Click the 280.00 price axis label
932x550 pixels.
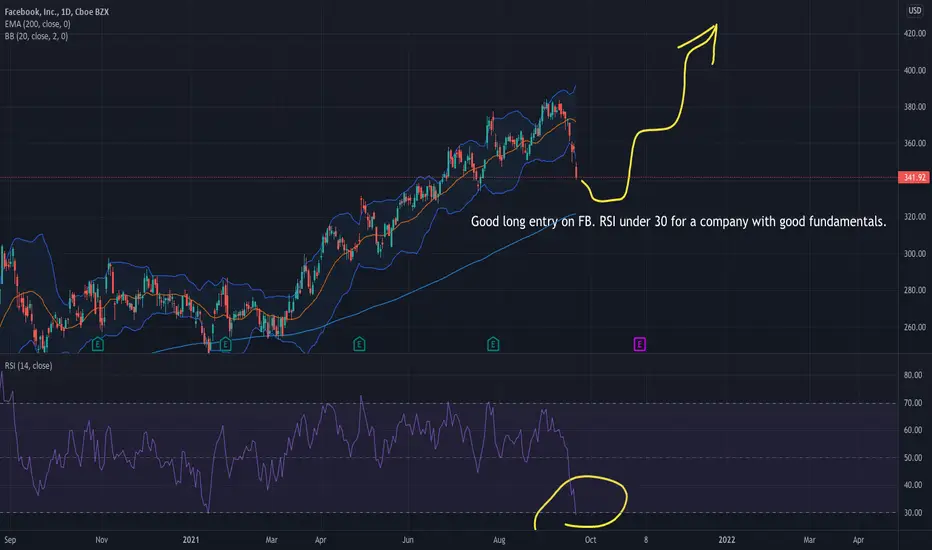click(914, 290)
